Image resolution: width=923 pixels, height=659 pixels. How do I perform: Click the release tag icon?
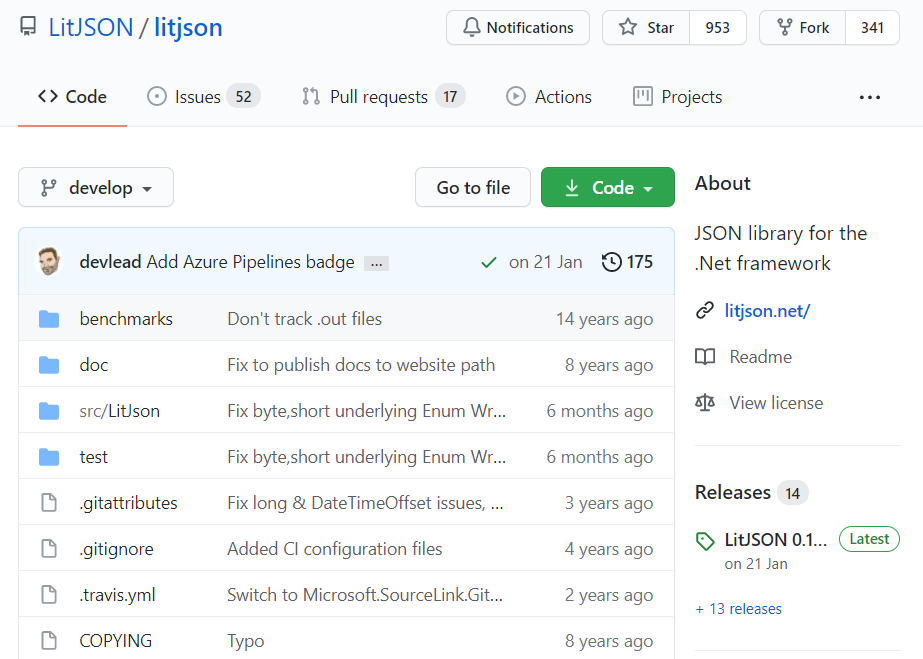(x=705, y=541)
